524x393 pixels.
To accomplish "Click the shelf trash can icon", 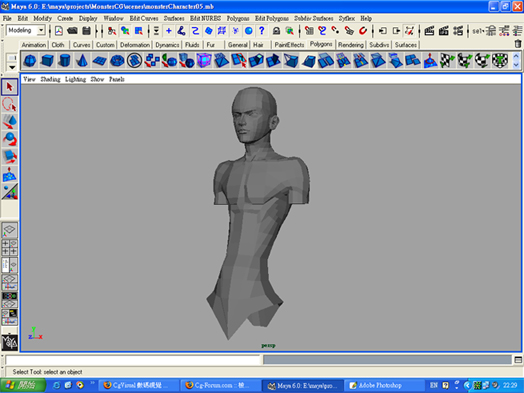I will coord(517,44).
